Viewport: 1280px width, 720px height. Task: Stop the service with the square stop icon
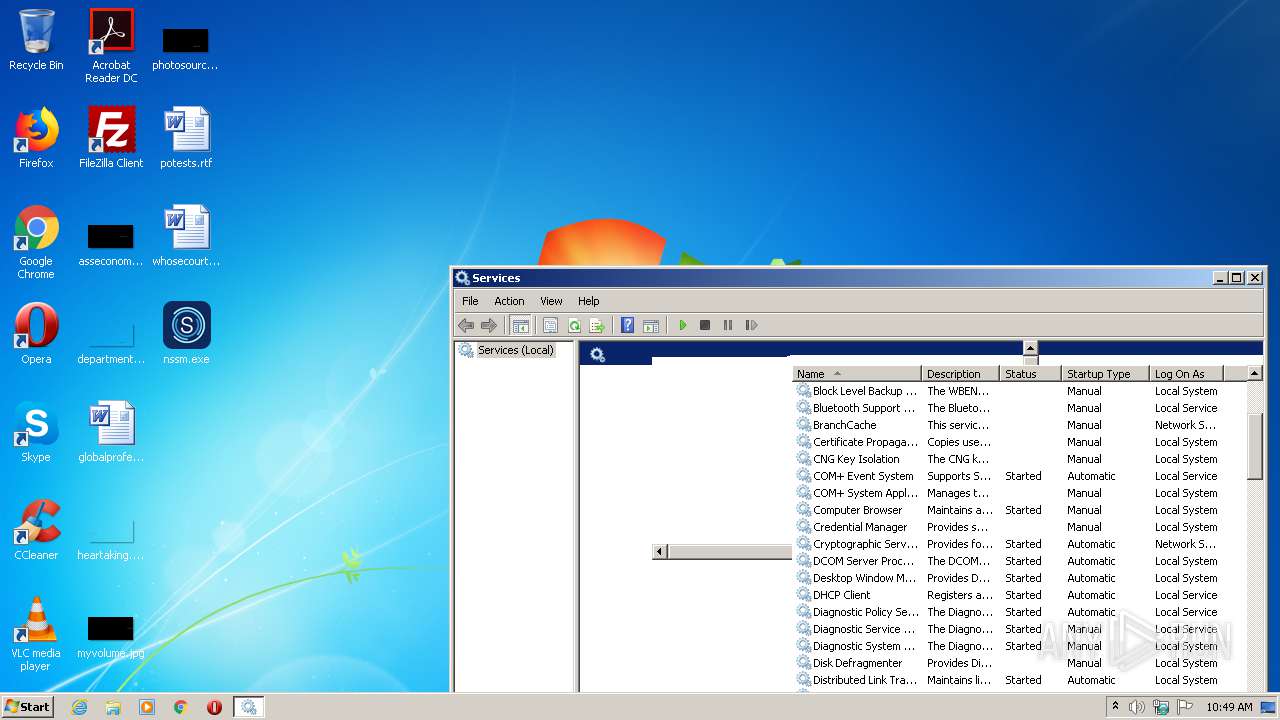pyautogui.click(x=705, y=325)
